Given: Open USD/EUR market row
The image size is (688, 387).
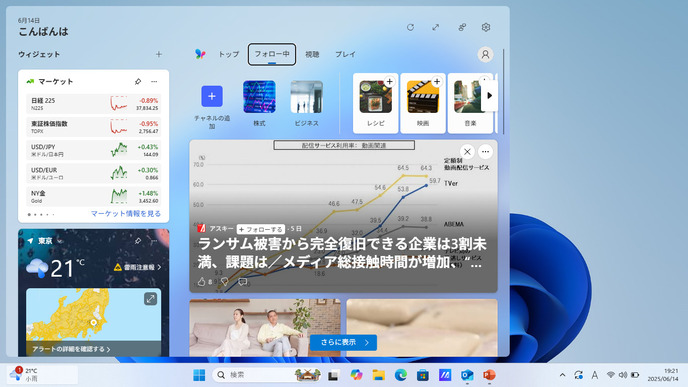Looking at the screenshot, I should click(x=93, y=173).
